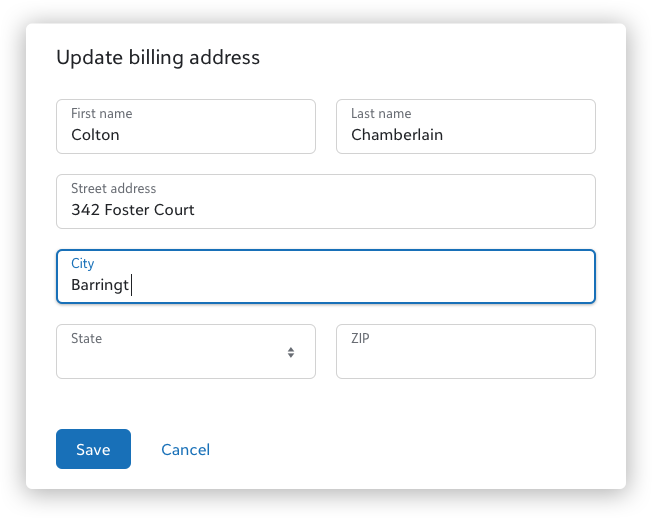Click the 'City' field label
Image resolution: width=652 pixels, height=518 pixels.
coord(82,264)
